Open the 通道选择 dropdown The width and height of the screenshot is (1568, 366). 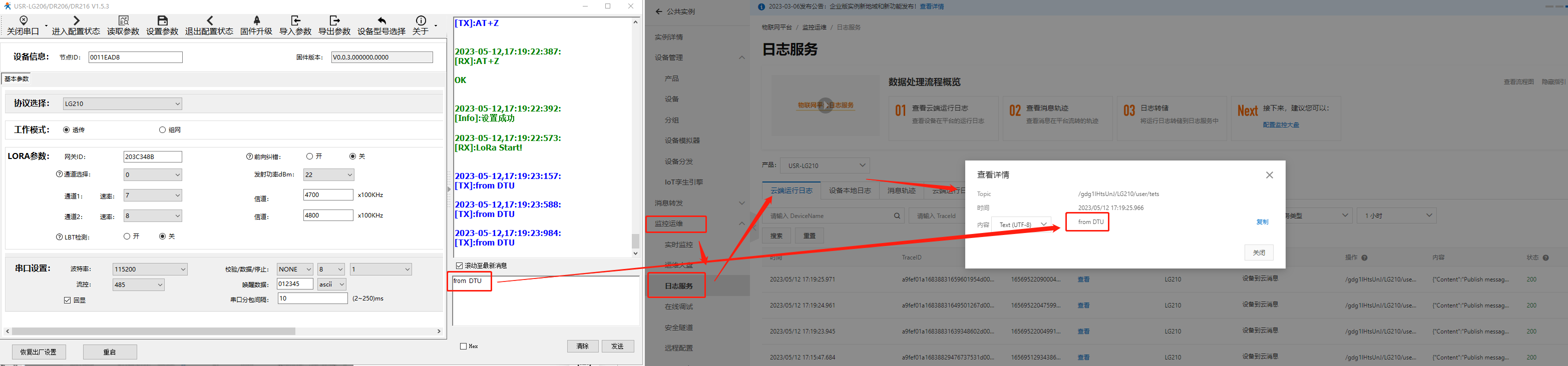coord(153,174)
